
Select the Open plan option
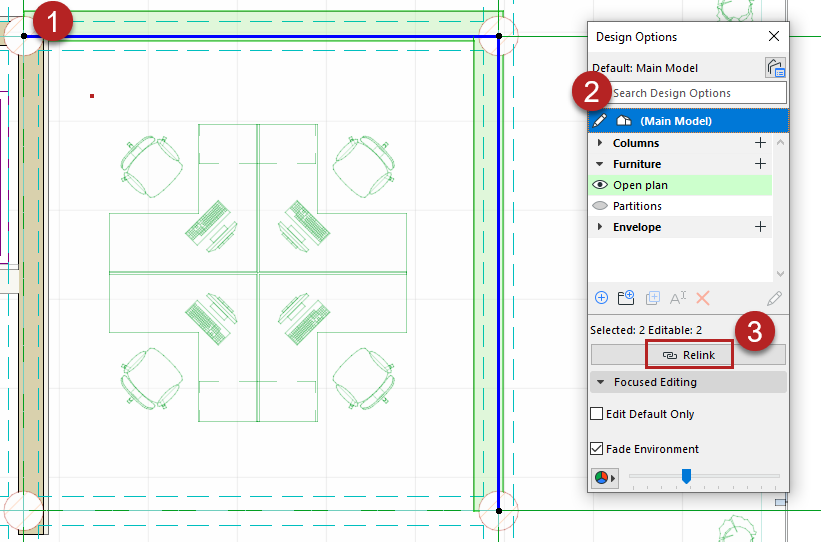(681, 185)
